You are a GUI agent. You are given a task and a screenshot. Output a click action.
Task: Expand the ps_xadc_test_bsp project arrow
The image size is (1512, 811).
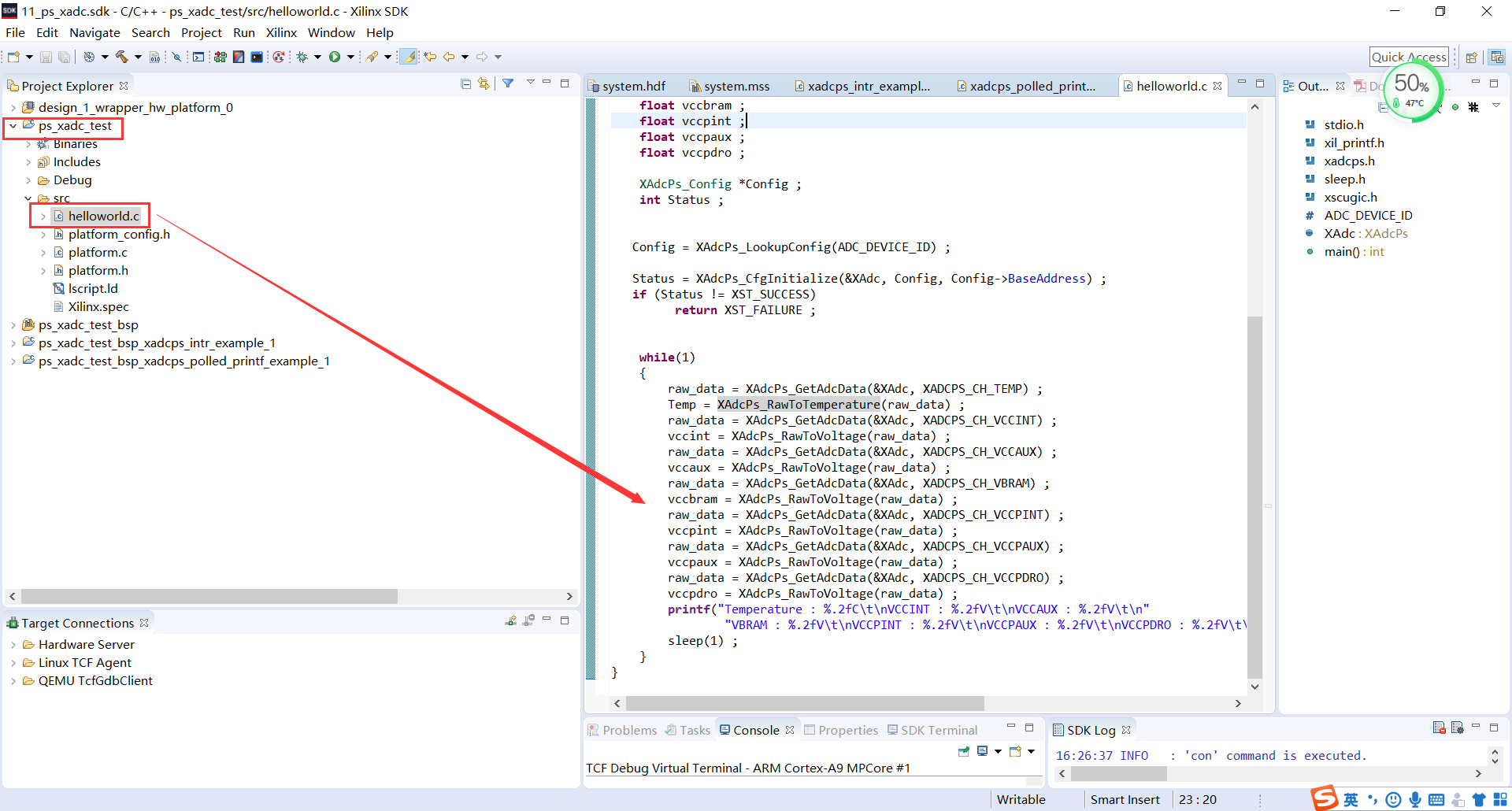pos(13,325)
